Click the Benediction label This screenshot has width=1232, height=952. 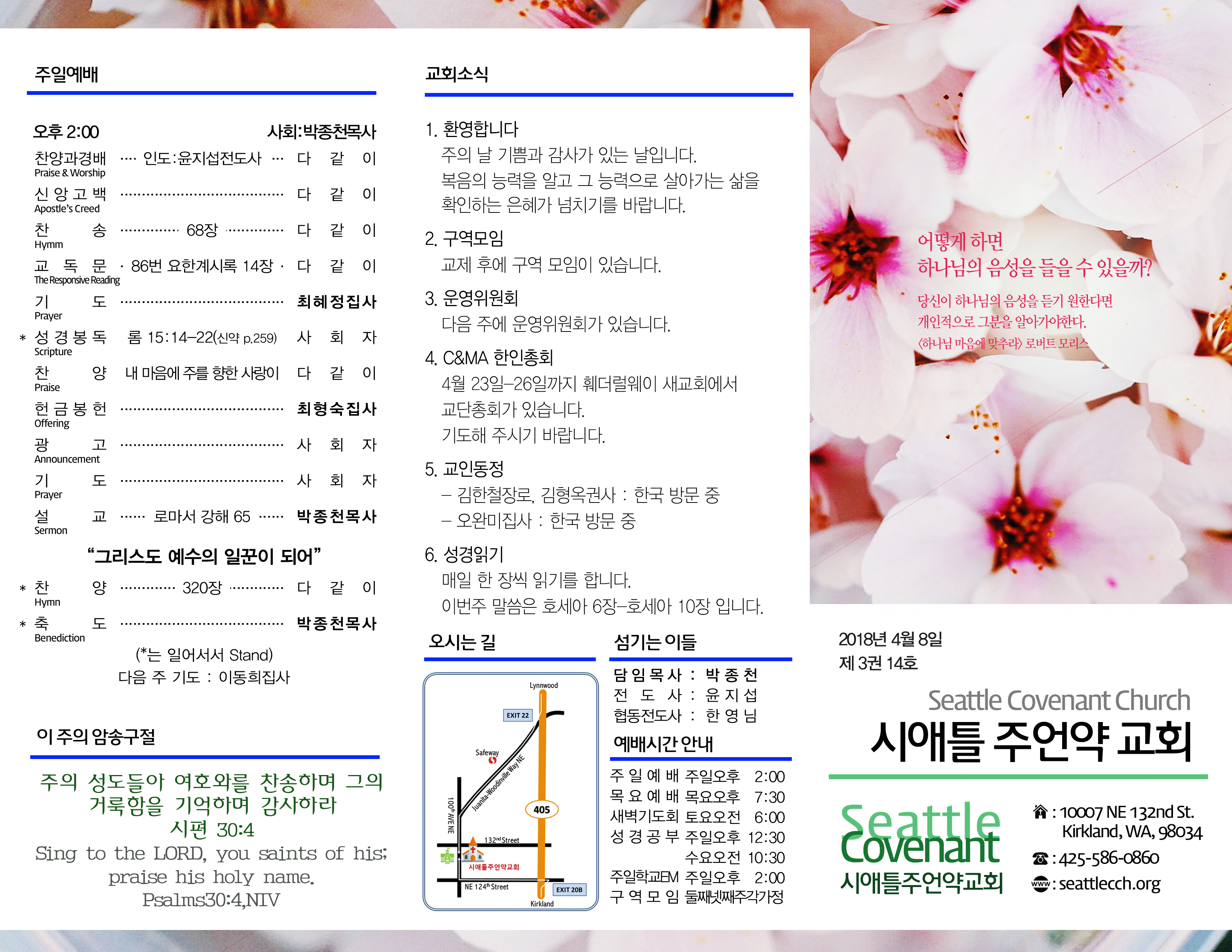click(x=60, y=638)
